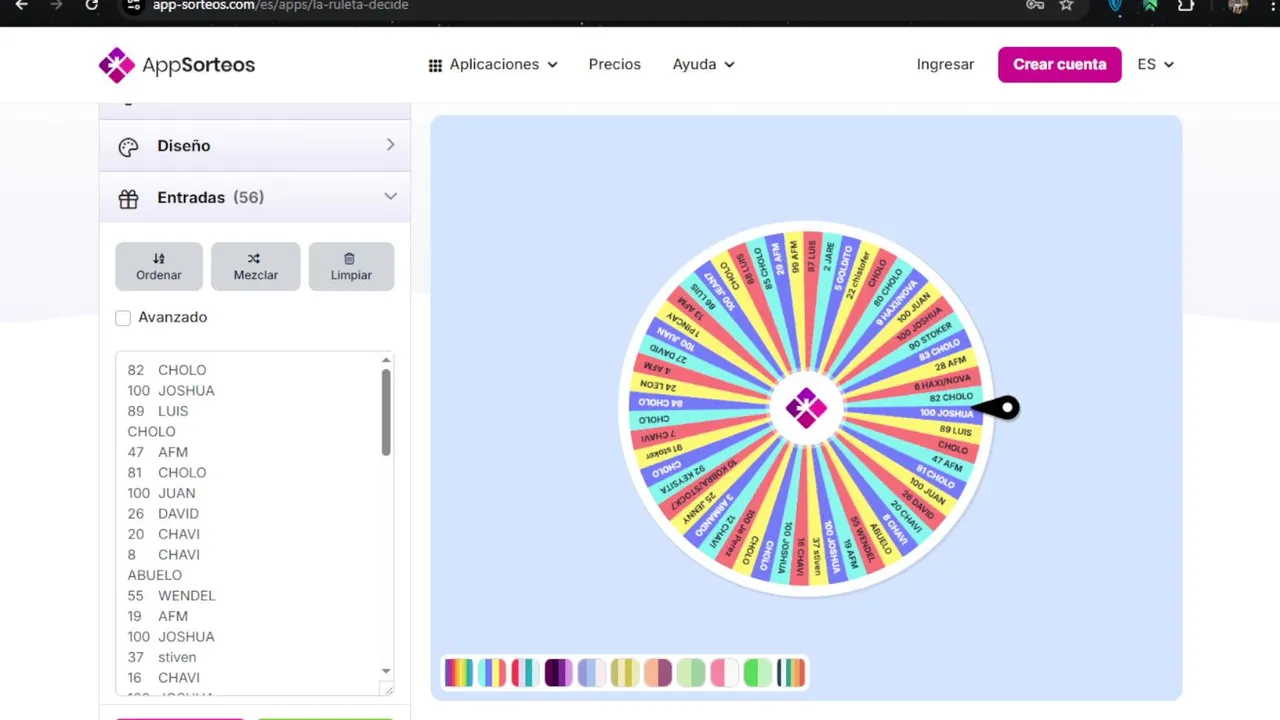Image resolution: width=1280 pixels, height=720 pixels.
Task: Click the '37 stiven' entry line
Action: tap(162, 657)
